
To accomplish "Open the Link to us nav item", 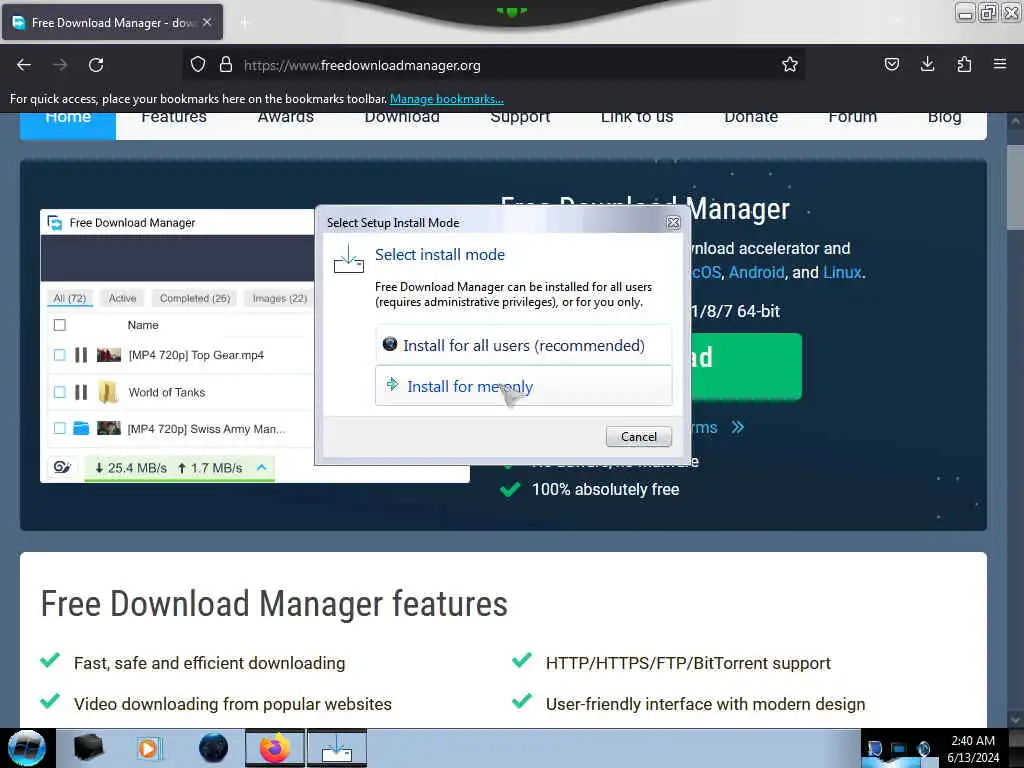I will [x=637, y=118].
